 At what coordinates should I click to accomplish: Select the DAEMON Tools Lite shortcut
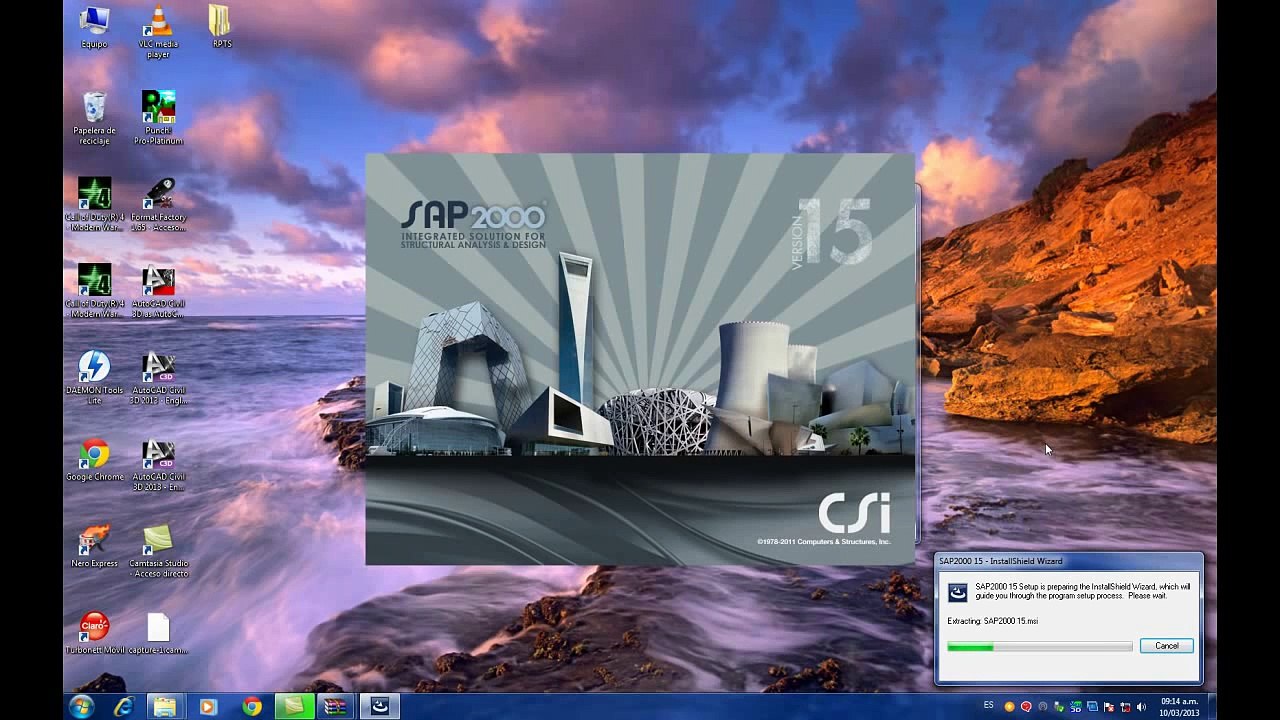(94, 378)
